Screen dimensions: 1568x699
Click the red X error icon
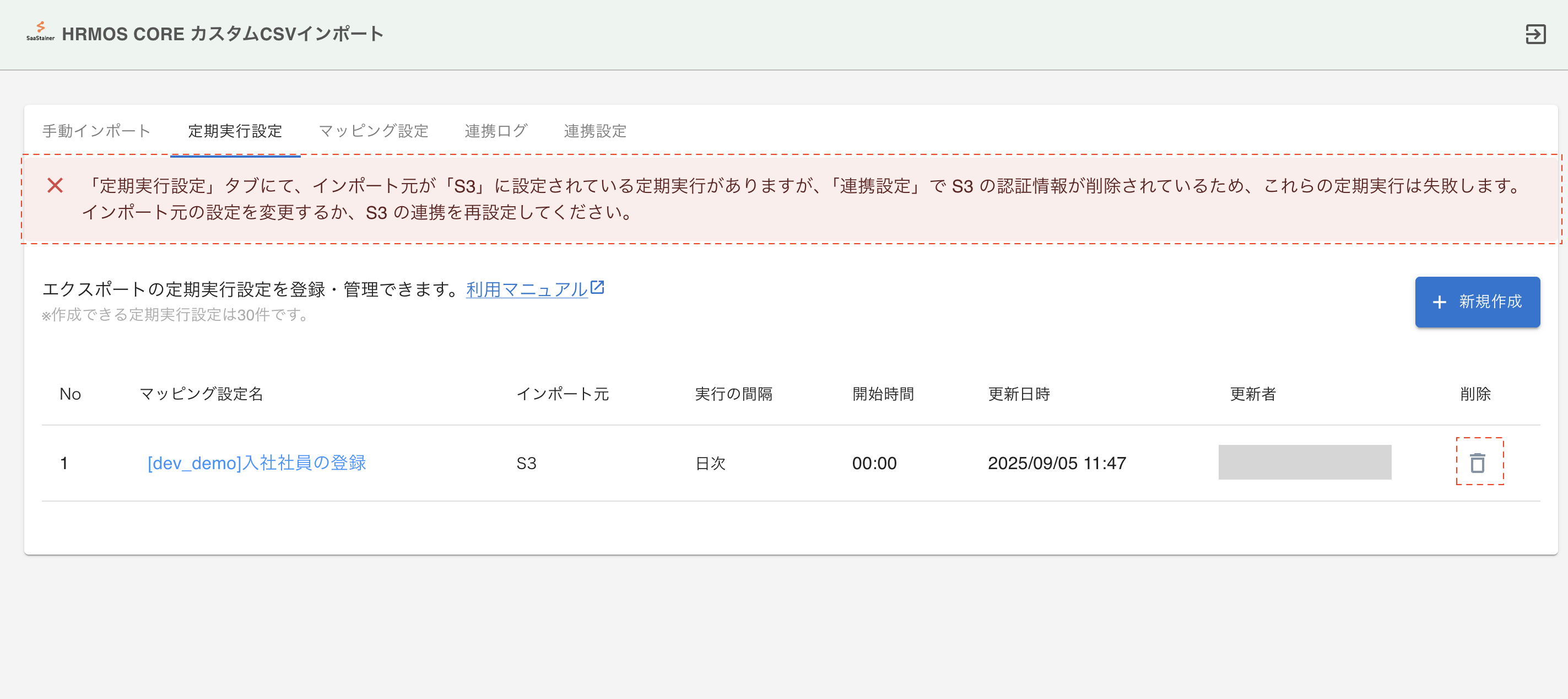(x=56, y=186)
